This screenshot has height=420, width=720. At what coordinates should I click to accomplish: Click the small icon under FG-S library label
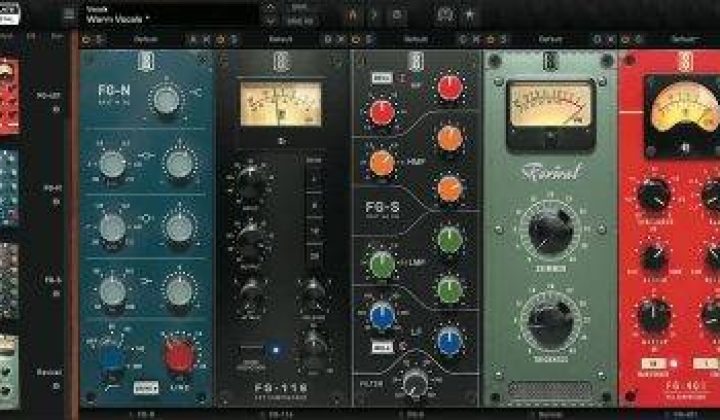click(x=56, y=294)
